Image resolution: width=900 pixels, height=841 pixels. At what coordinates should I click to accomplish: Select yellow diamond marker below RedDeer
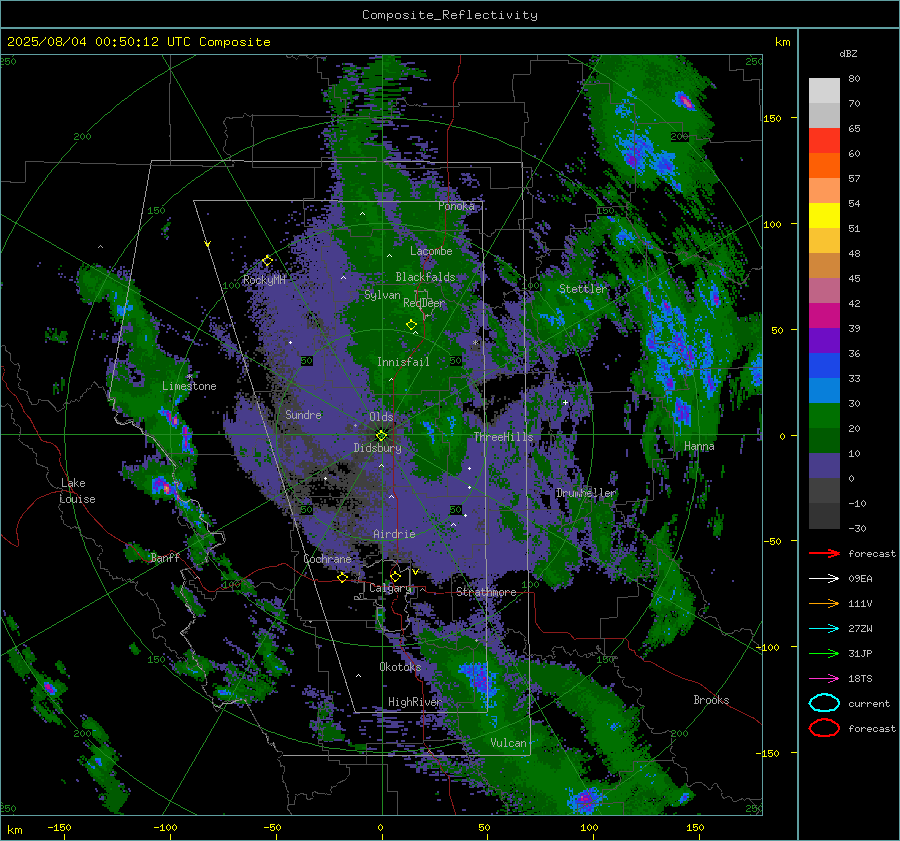click(x=411, y=324)
